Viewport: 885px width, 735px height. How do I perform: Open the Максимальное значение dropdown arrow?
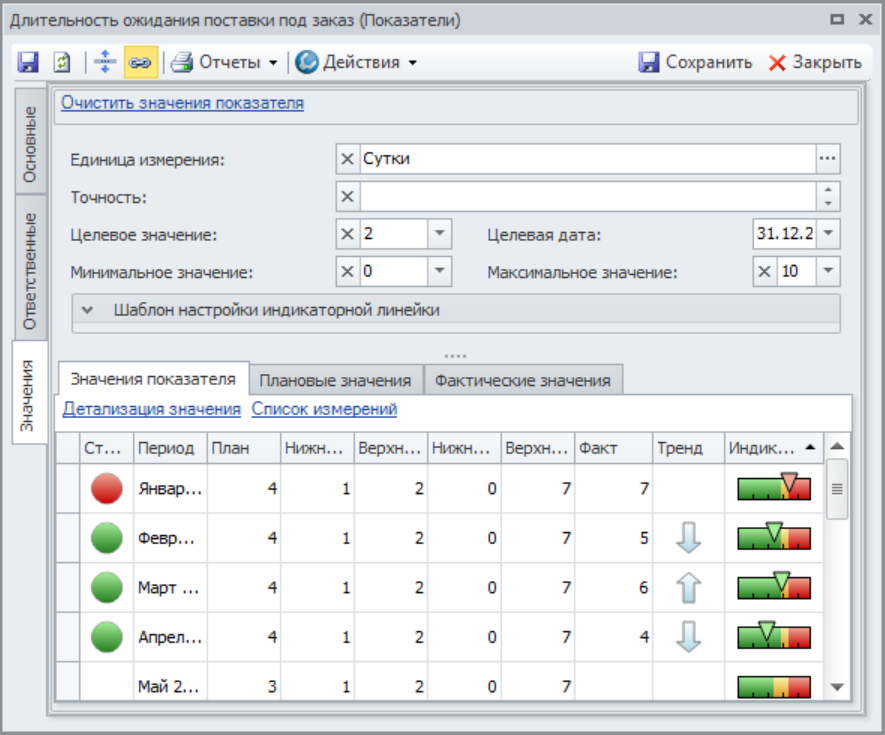(828, 272)
